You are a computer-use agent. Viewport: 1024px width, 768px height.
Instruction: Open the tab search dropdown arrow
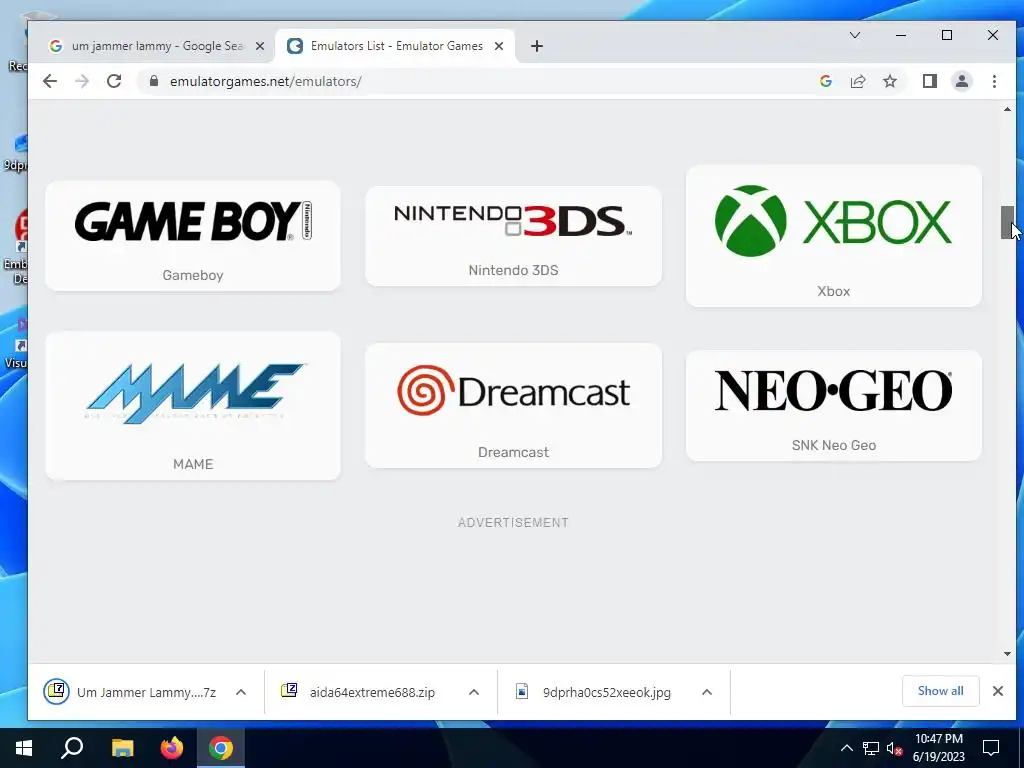pos(854,35)
